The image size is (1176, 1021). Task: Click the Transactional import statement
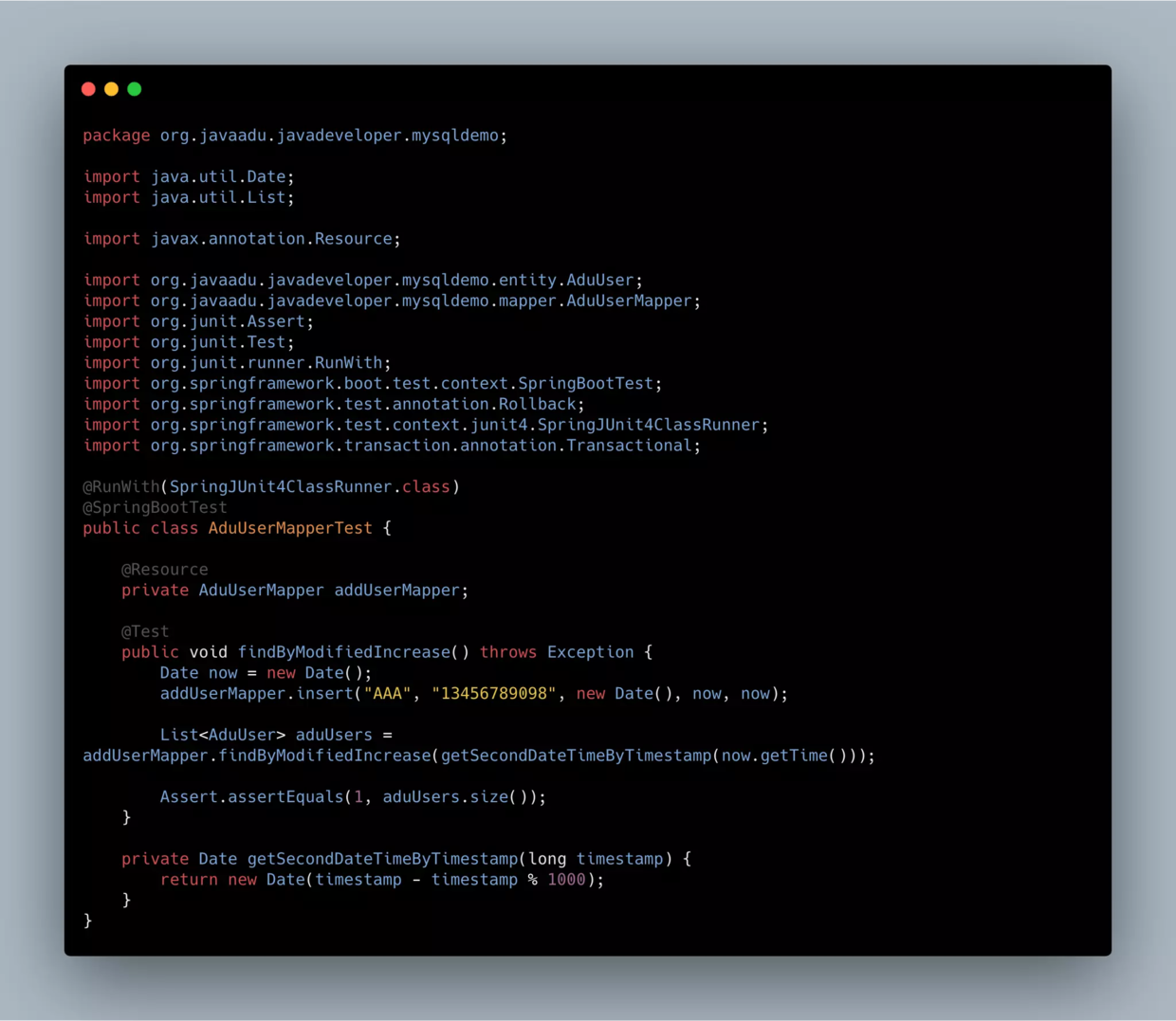coord(392,446)
